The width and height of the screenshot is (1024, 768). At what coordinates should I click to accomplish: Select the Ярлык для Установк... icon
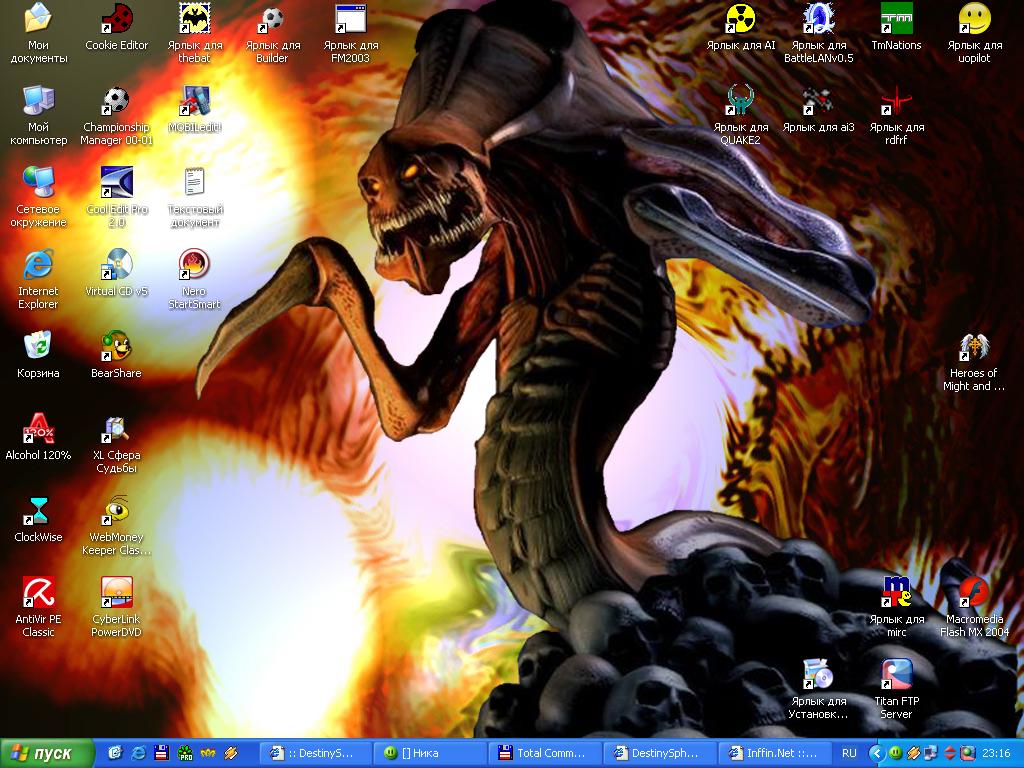(818, 690)
